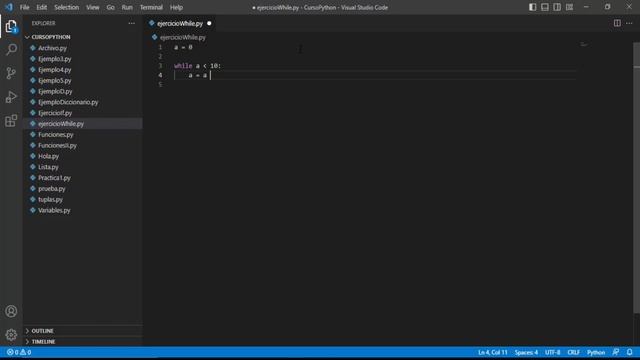Open the Go menu
Viewport: 640px width, 360px height.
click(110, 7)
